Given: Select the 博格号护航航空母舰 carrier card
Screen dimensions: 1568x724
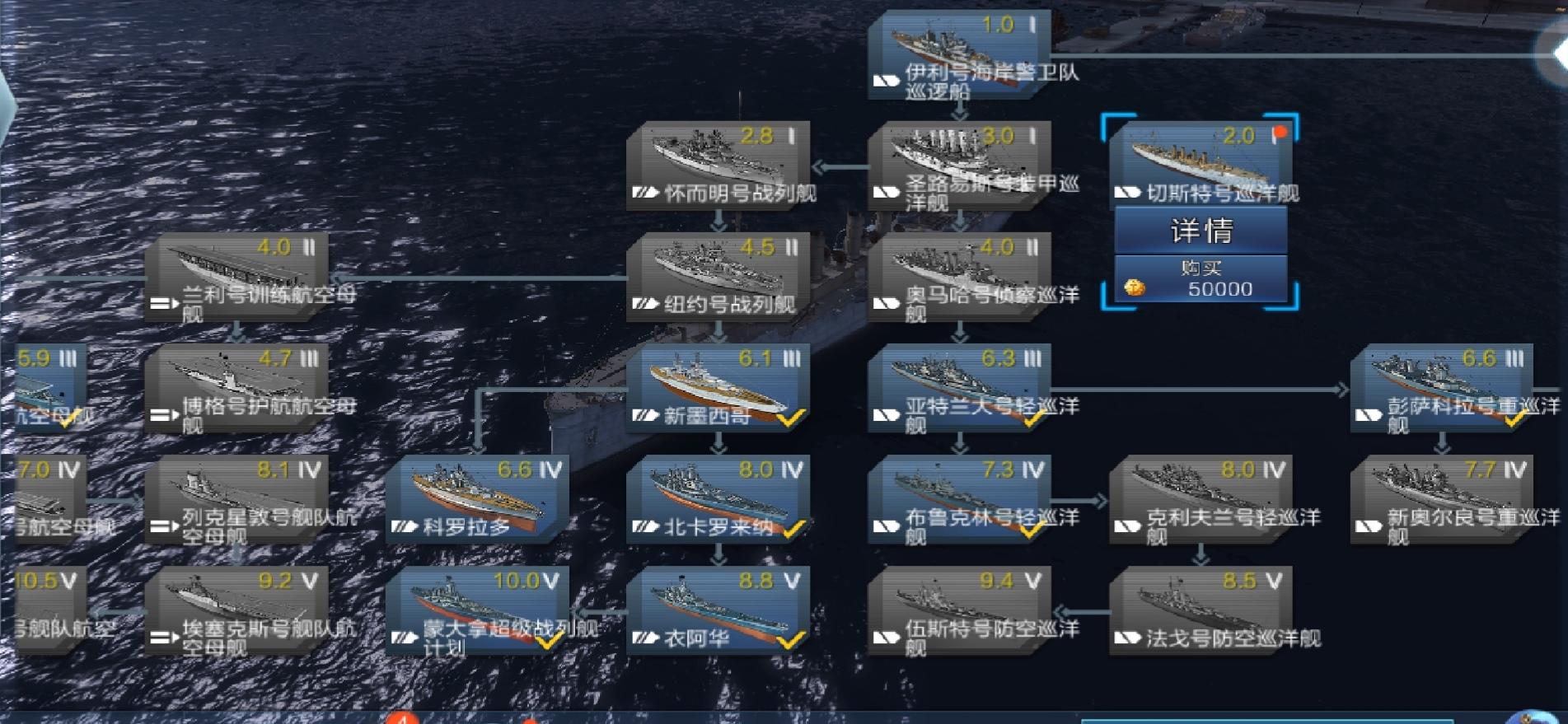Looking at the screenshot, I should [x=236, y=388].
